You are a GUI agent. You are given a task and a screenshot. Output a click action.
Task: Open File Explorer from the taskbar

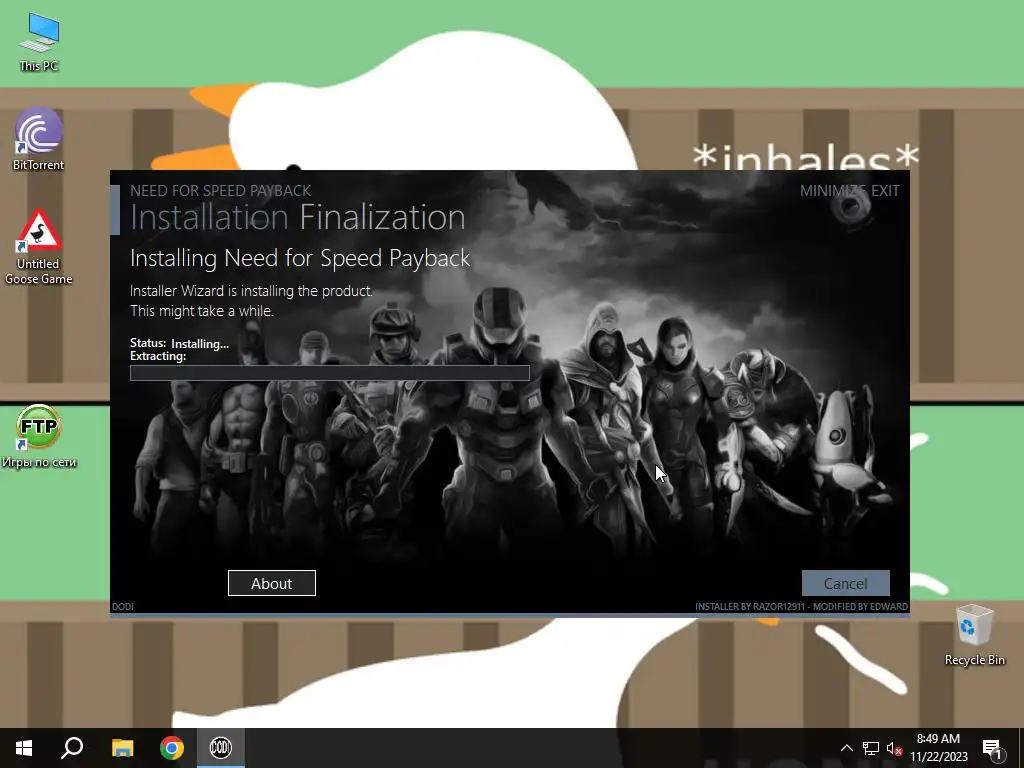tap(122, 748)
